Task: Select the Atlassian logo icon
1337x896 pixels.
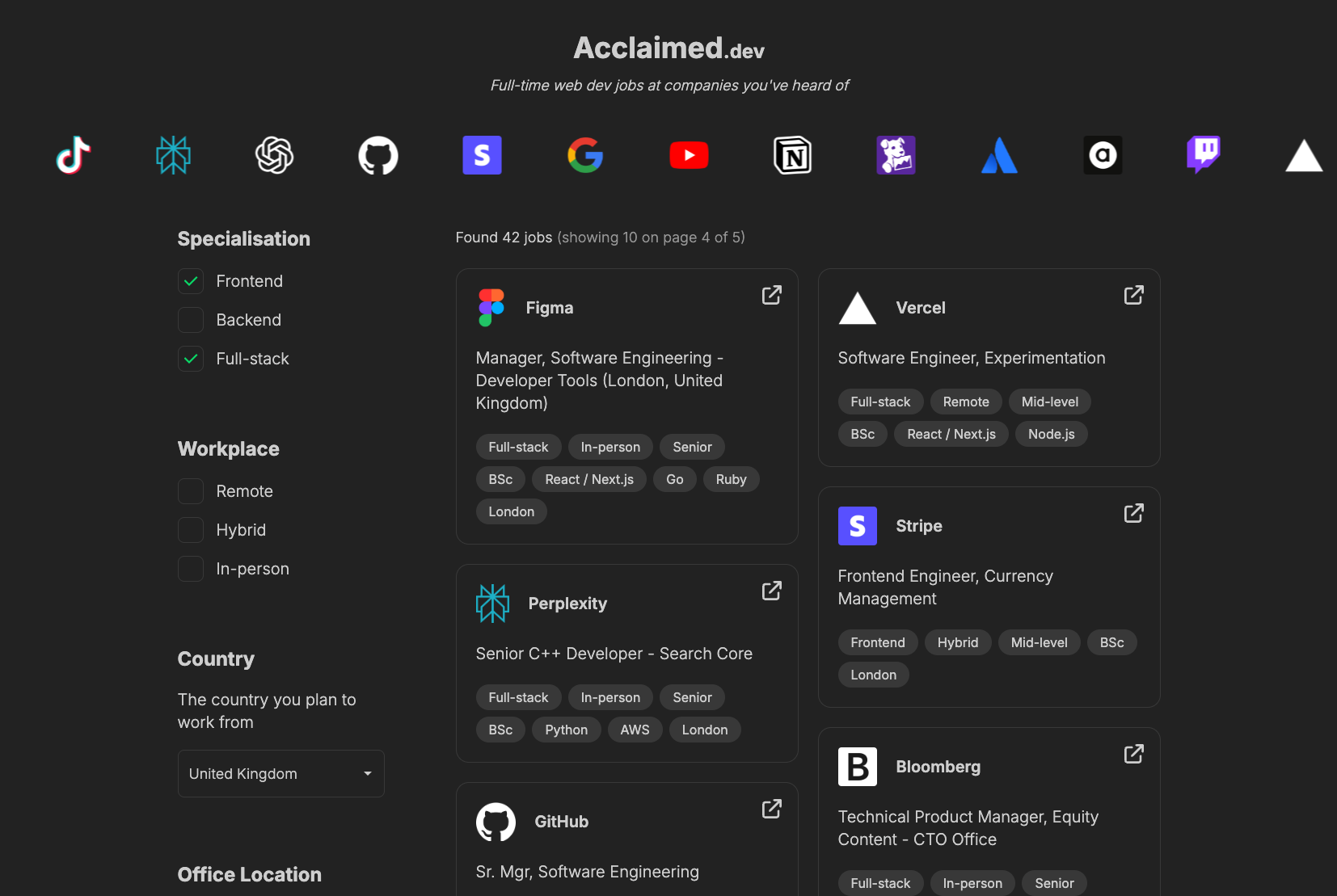Action: (x=999, y=155)
